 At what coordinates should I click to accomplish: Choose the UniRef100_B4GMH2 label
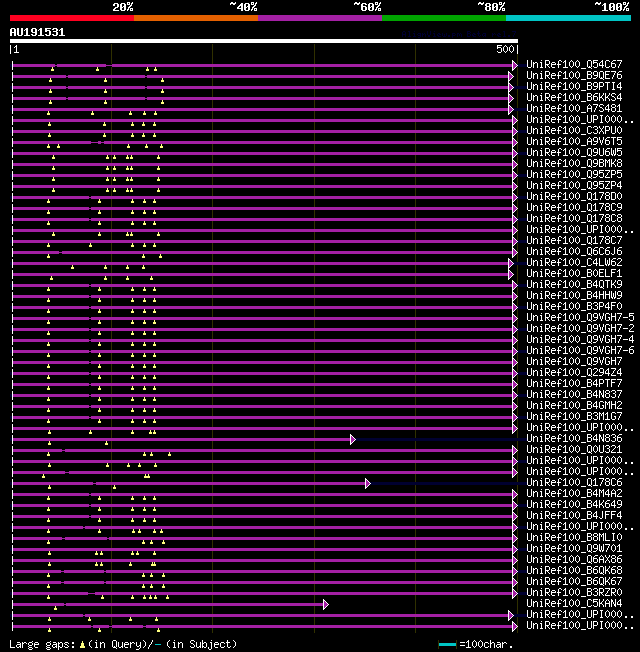(x=574, y=406)
